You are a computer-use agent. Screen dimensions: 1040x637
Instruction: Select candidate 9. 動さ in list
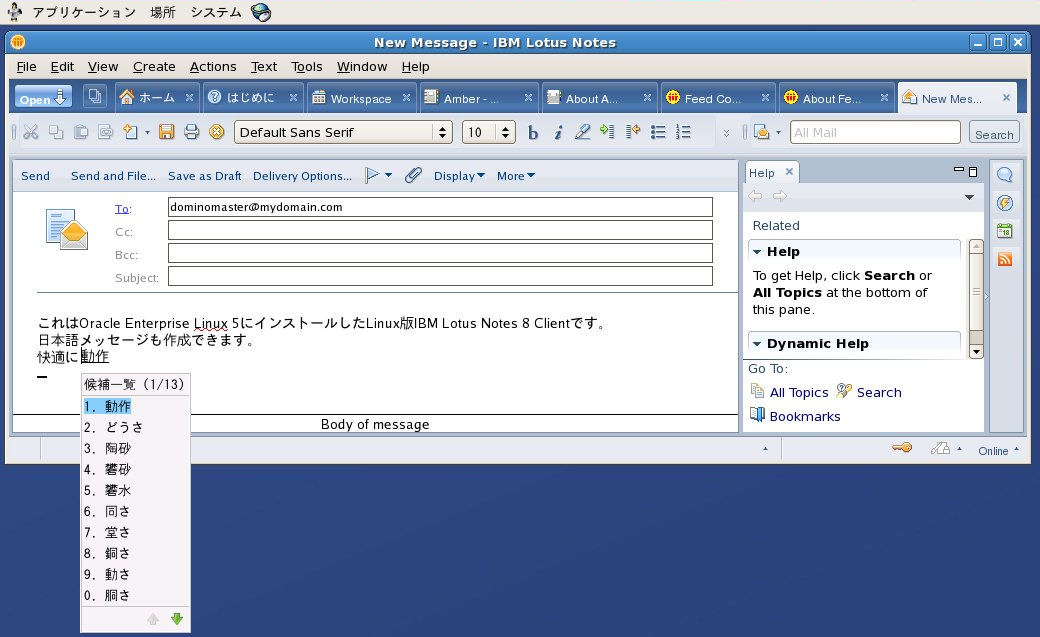click(x=135, y=574)
